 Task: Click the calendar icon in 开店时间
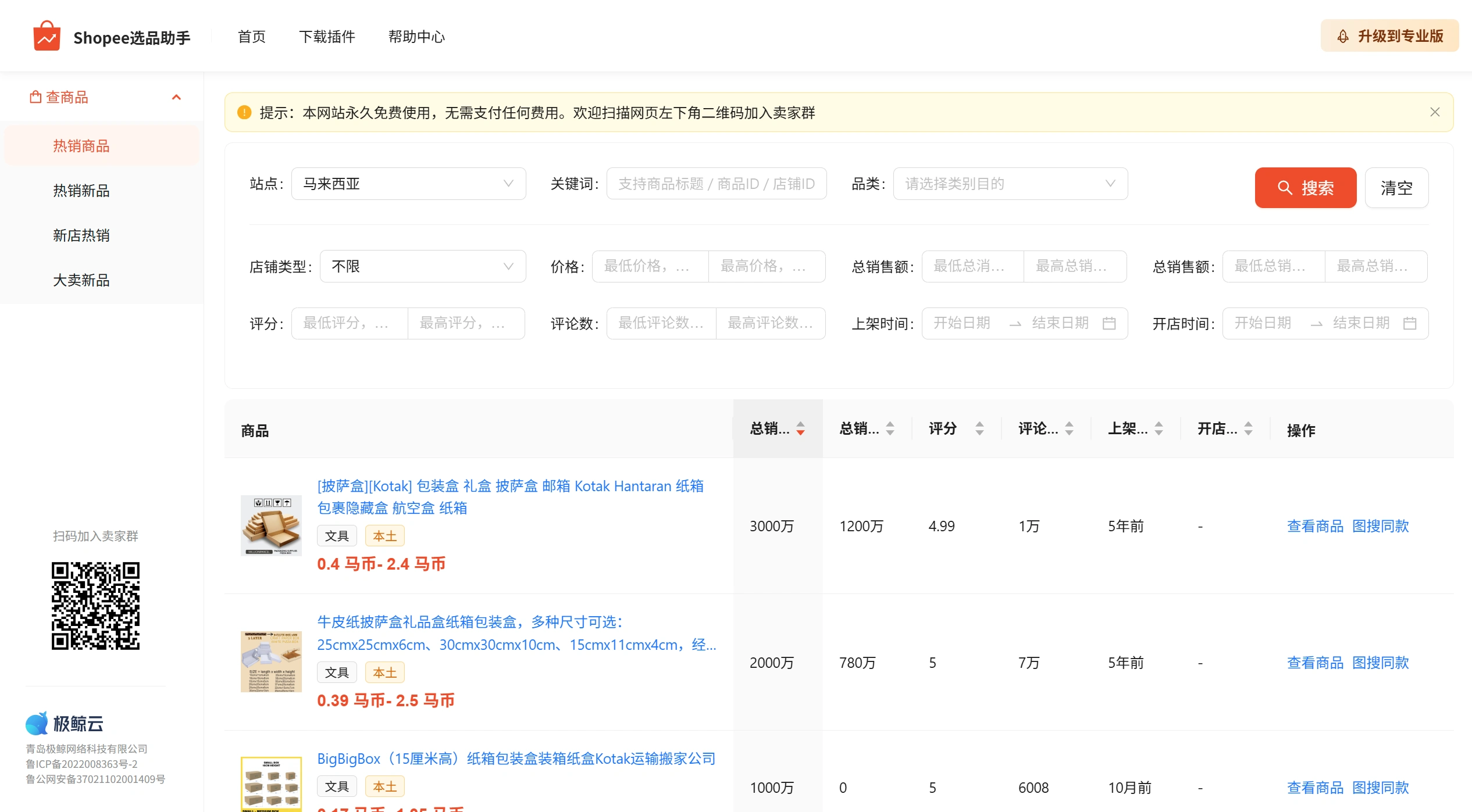point(1410,323)
